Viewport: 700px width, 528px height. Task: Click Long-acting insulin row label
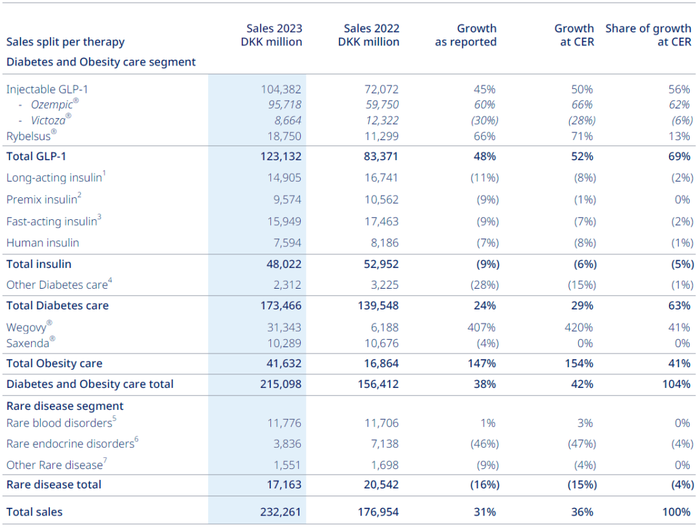[x=56, y=177]
